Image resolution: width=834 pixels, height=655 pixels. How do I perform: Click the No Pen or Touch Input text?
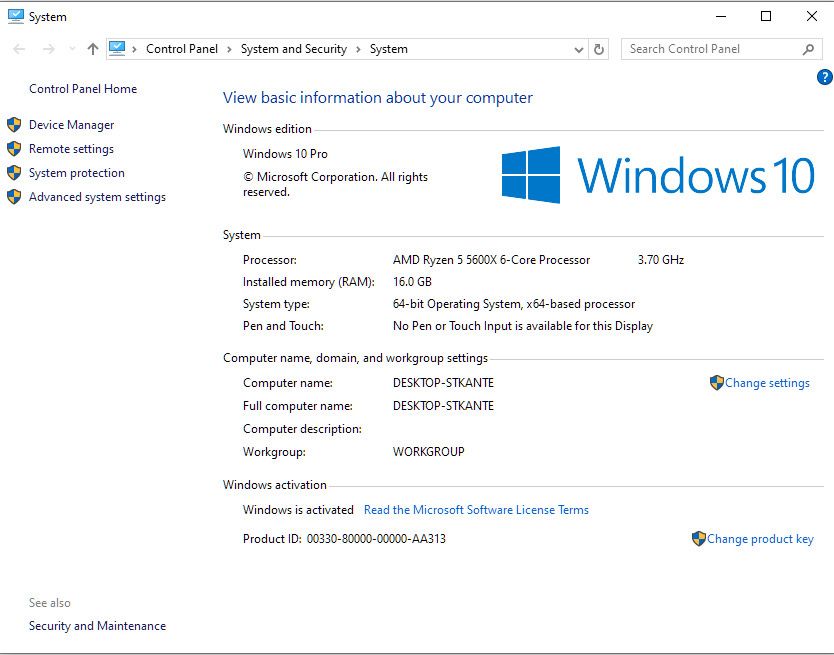pos(523,326)
